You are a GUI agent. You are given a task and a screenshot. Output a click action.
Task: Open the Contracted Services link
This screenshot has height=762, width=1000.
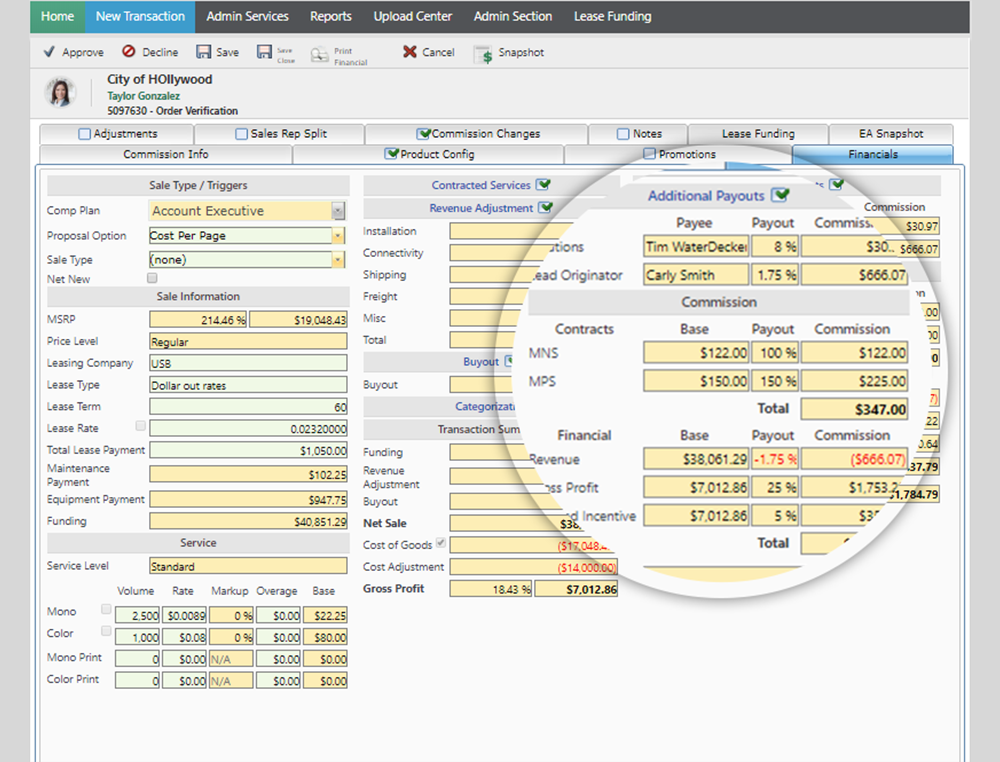pyautogui.click(x=481, y=185)
